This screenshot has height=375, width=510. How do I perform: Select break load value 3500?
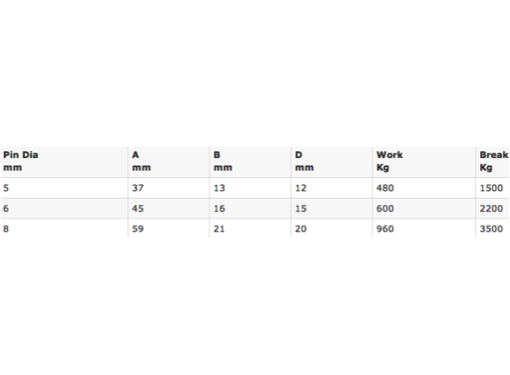(x=491, y=229)
